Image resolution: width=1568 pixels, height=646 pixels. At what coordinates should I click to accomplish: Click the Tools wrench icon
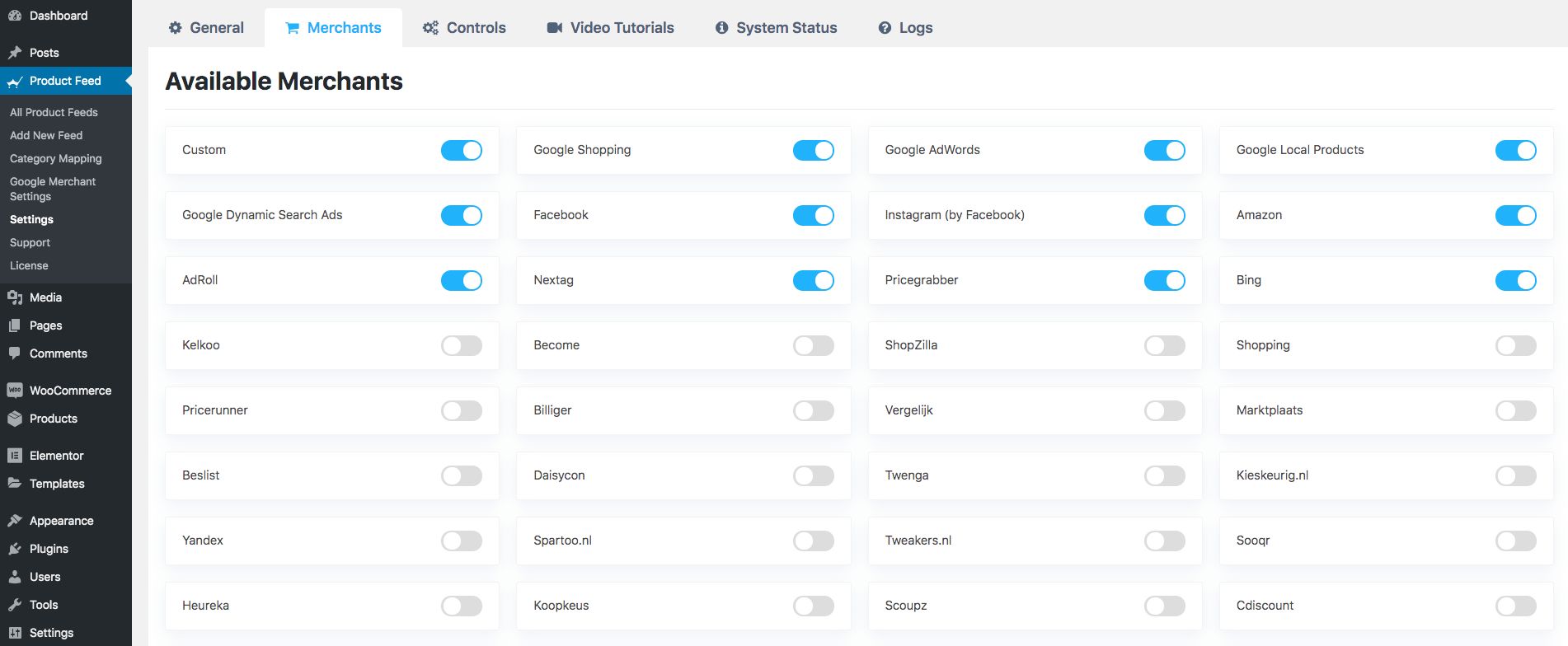pyautogui.click(x=15, y=605)
